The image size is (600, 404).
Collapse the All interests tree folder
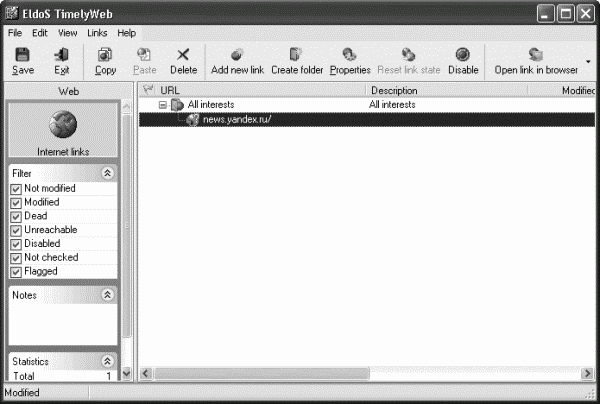coord(163,105)
